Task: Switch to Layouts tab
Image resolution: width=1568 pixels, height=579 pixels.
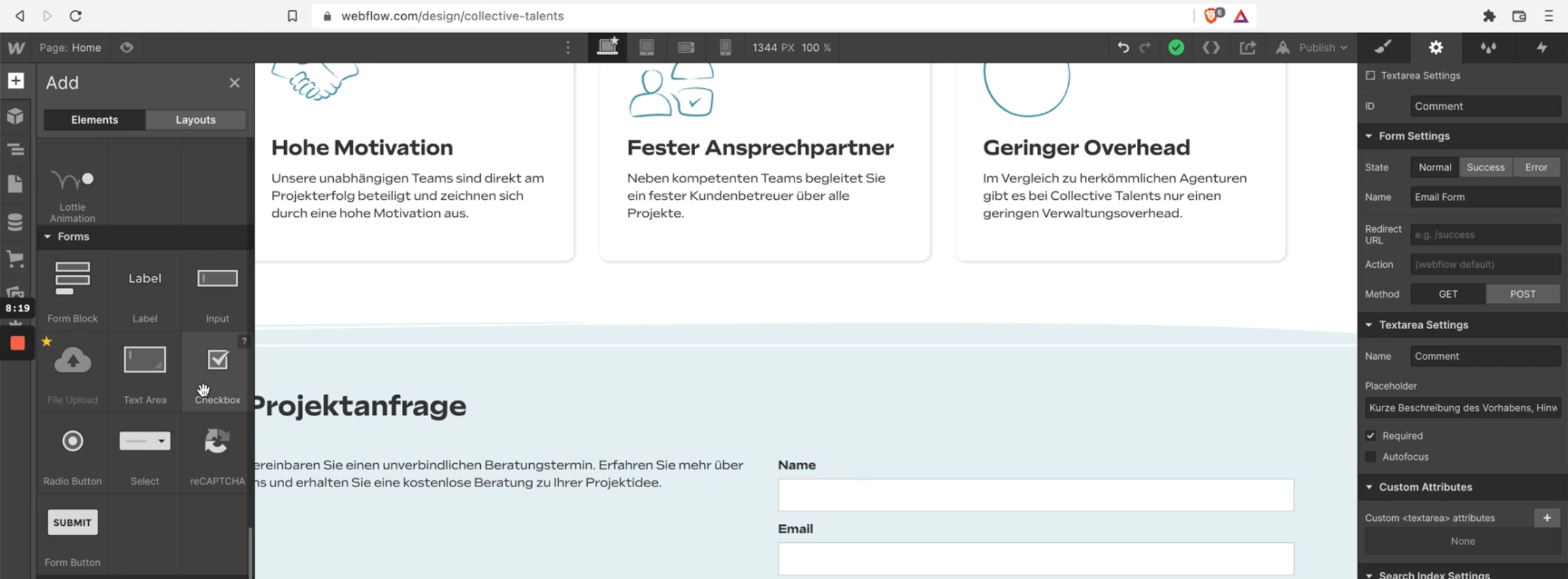Action: click(195, 119)
